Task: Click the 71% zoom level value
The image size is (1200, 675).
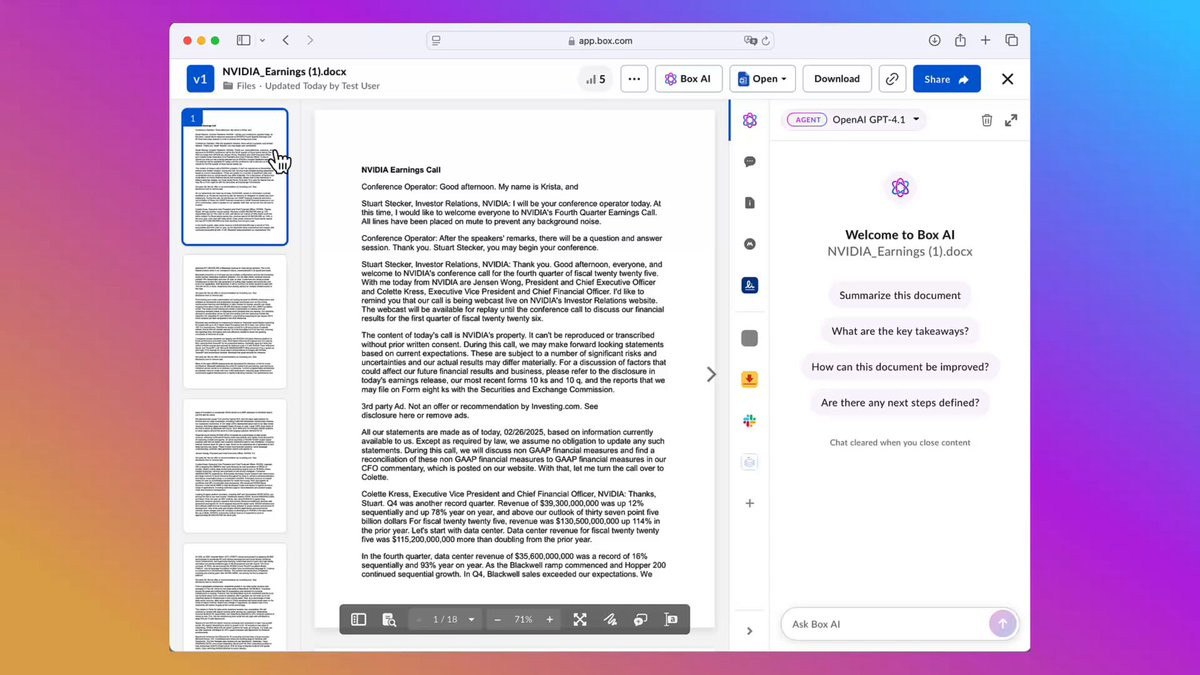Action: coord(523,620)
